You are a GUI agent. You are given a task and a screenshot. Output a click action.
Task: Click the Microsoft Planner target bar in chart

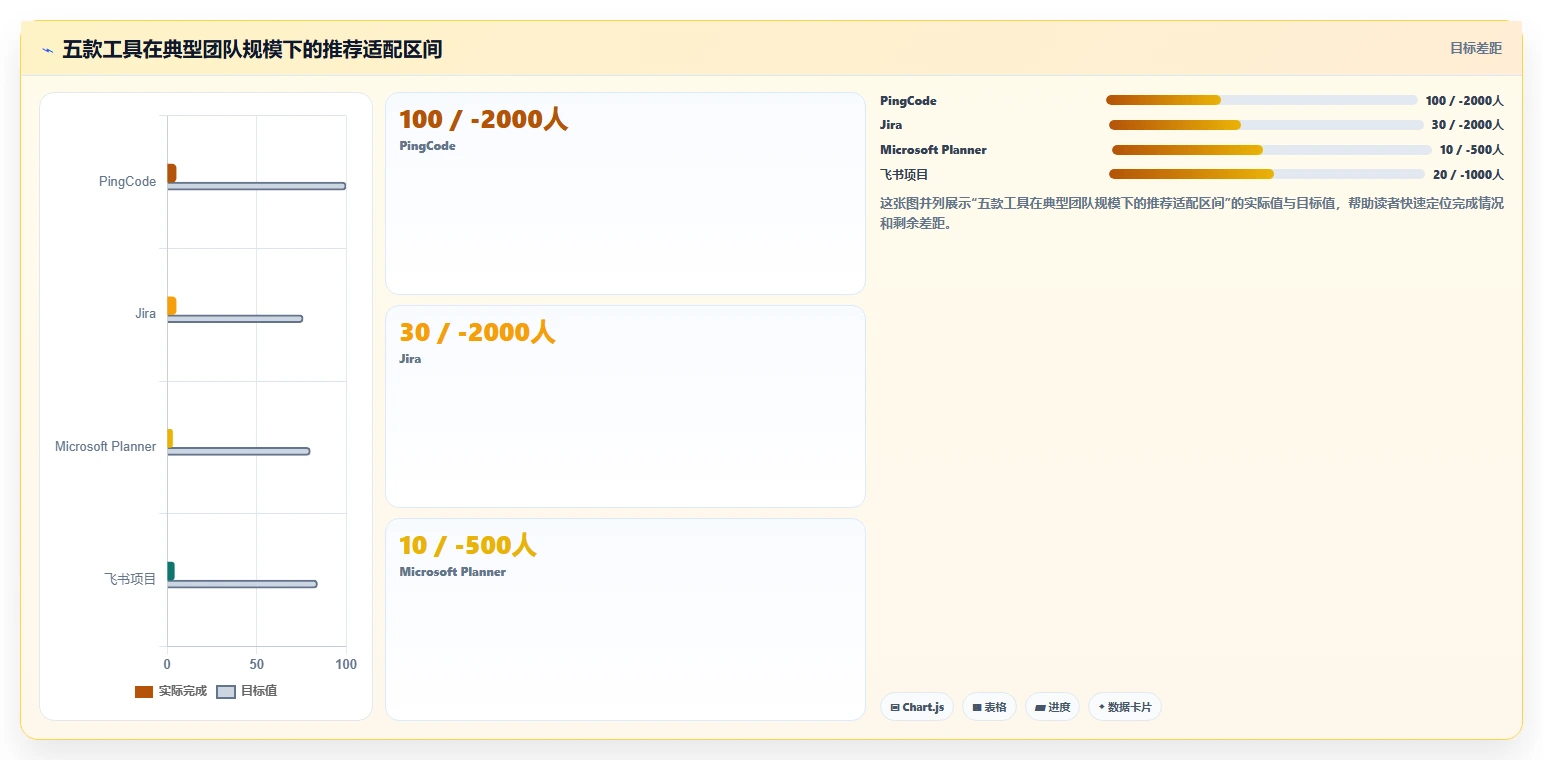[x=238, y=451]
